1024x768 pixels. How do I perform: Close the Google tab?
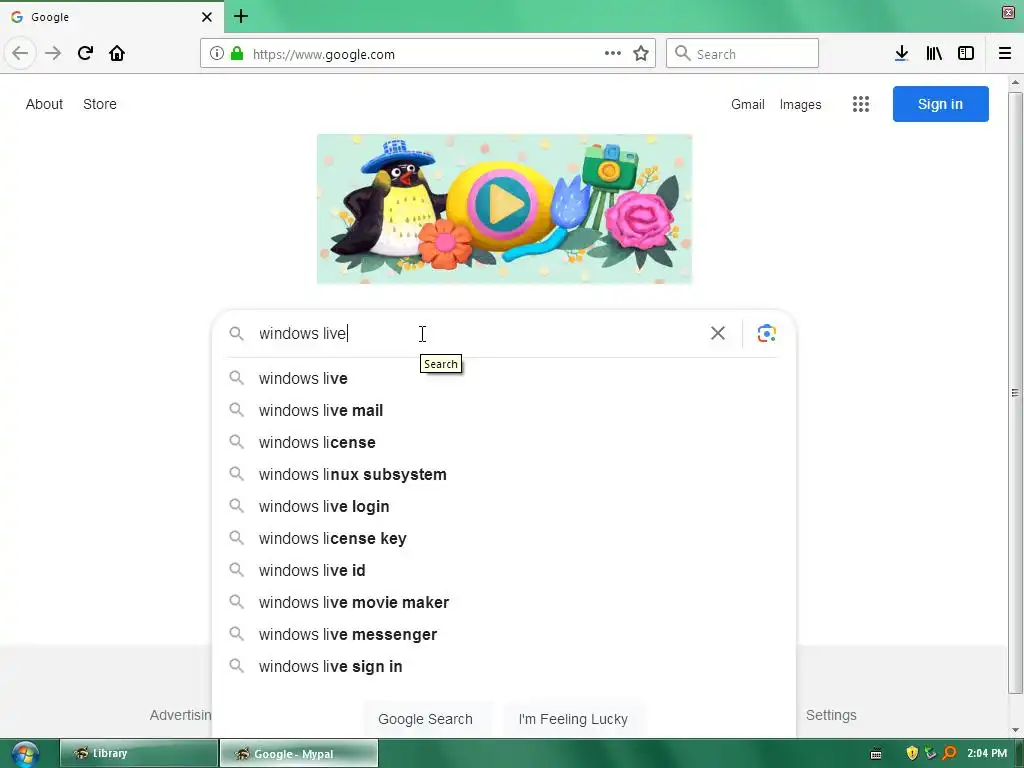tap(207, 17)
